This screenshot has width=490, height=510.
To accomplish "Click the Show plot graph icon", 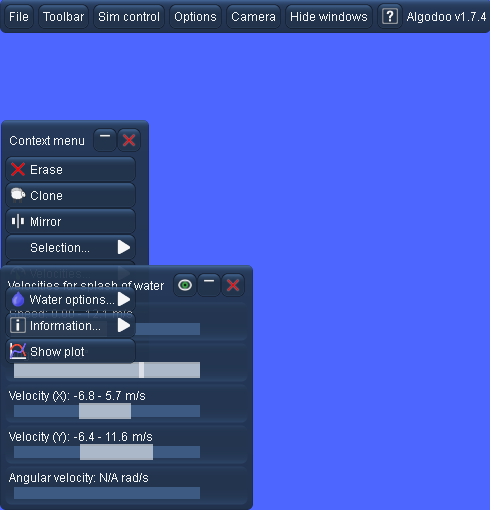I will [18, 351].
